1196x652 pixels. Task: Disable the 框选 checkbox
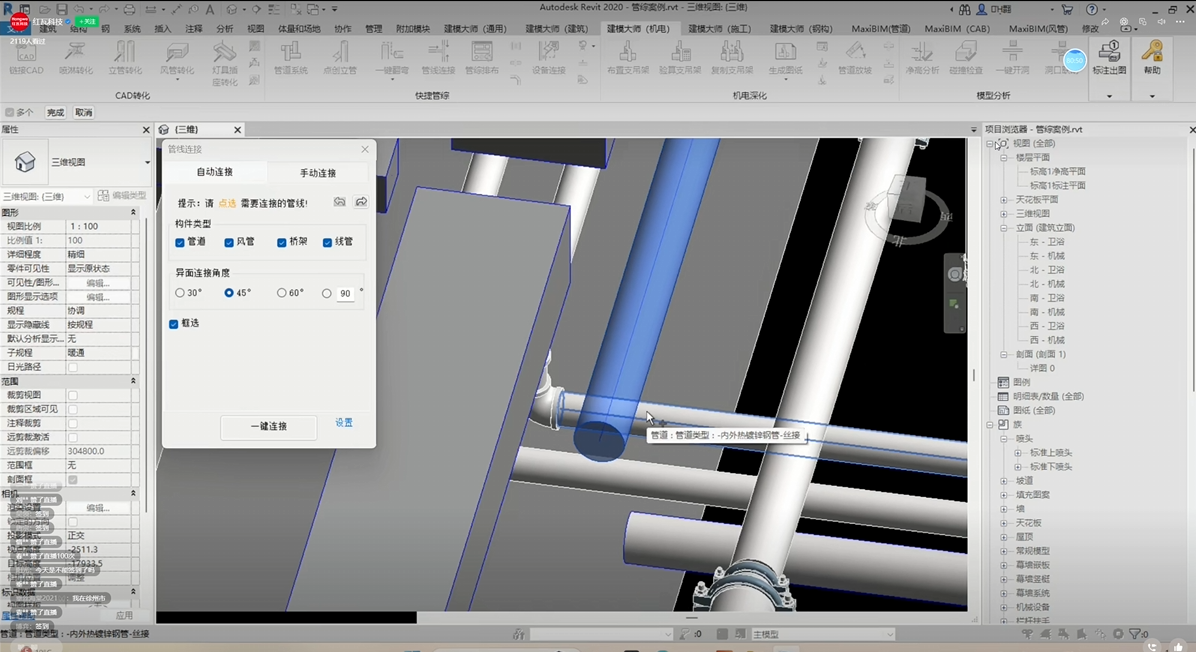(x=174, y=324)
